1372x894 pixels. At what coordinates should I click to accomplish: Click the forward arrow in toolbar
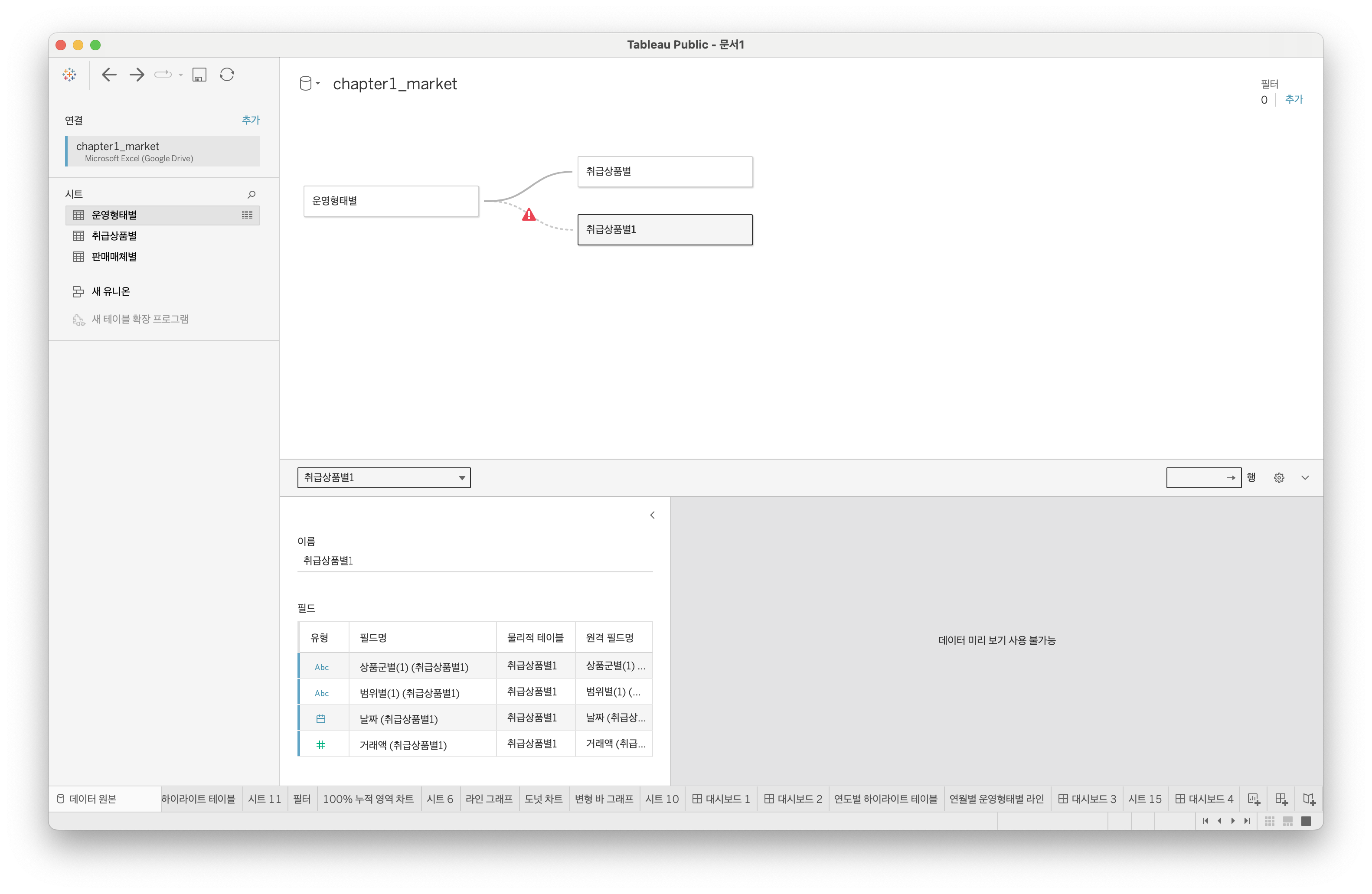(137, 75)
